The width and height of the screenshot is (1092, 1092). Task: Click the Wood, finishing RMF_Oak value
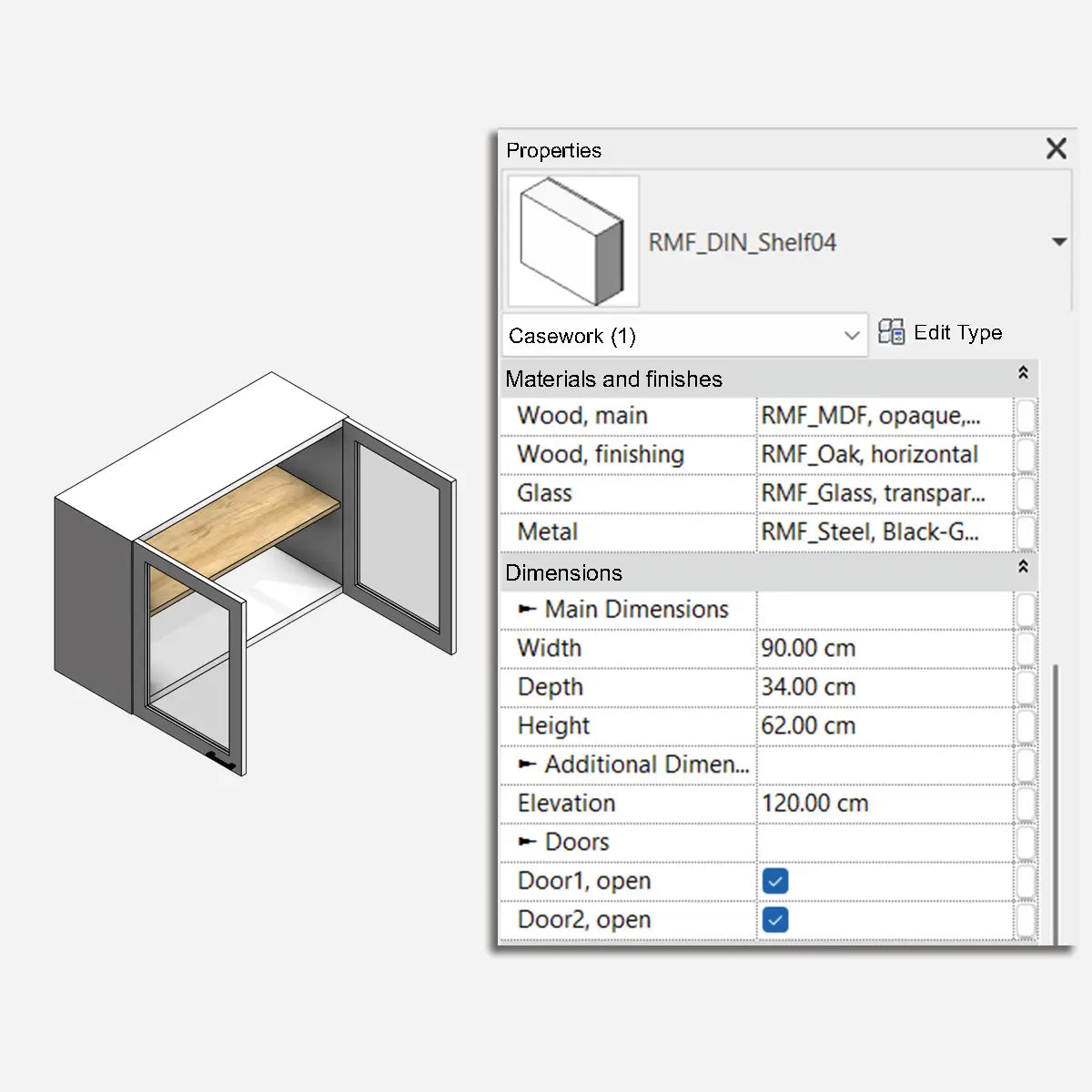pyautogui.click(x=883, y=455)
